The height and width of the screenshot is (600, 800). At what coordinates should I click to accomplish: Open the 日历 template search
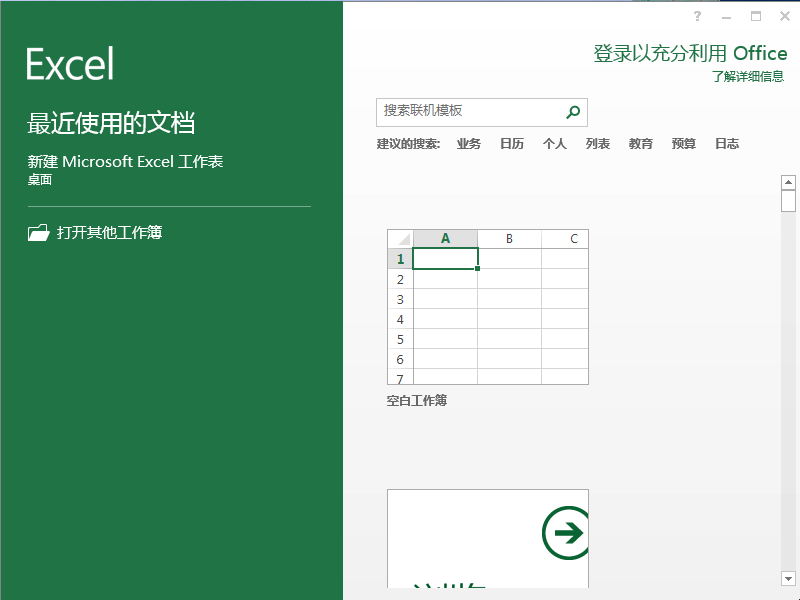[x=512, y=143]
